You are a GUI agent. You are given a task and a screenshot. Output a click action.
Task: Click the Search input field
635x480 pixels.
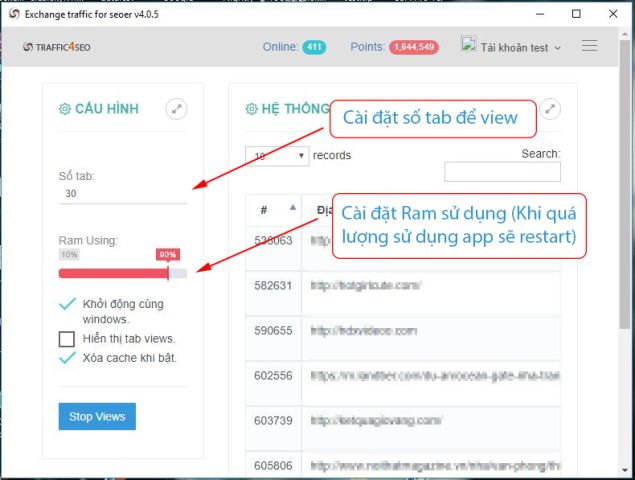(502, 172)
